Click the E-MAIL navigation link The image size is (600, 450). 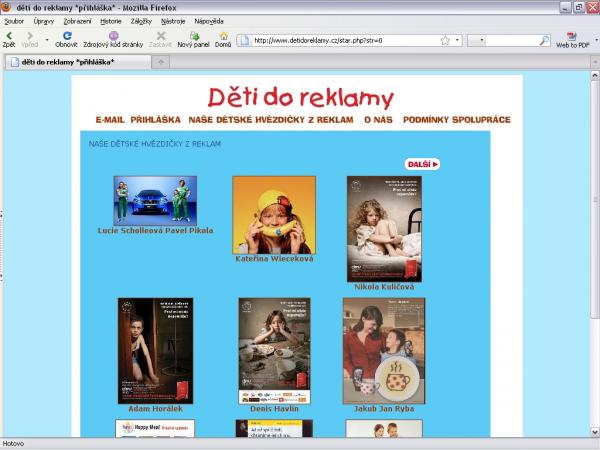(x=110, y=120)
